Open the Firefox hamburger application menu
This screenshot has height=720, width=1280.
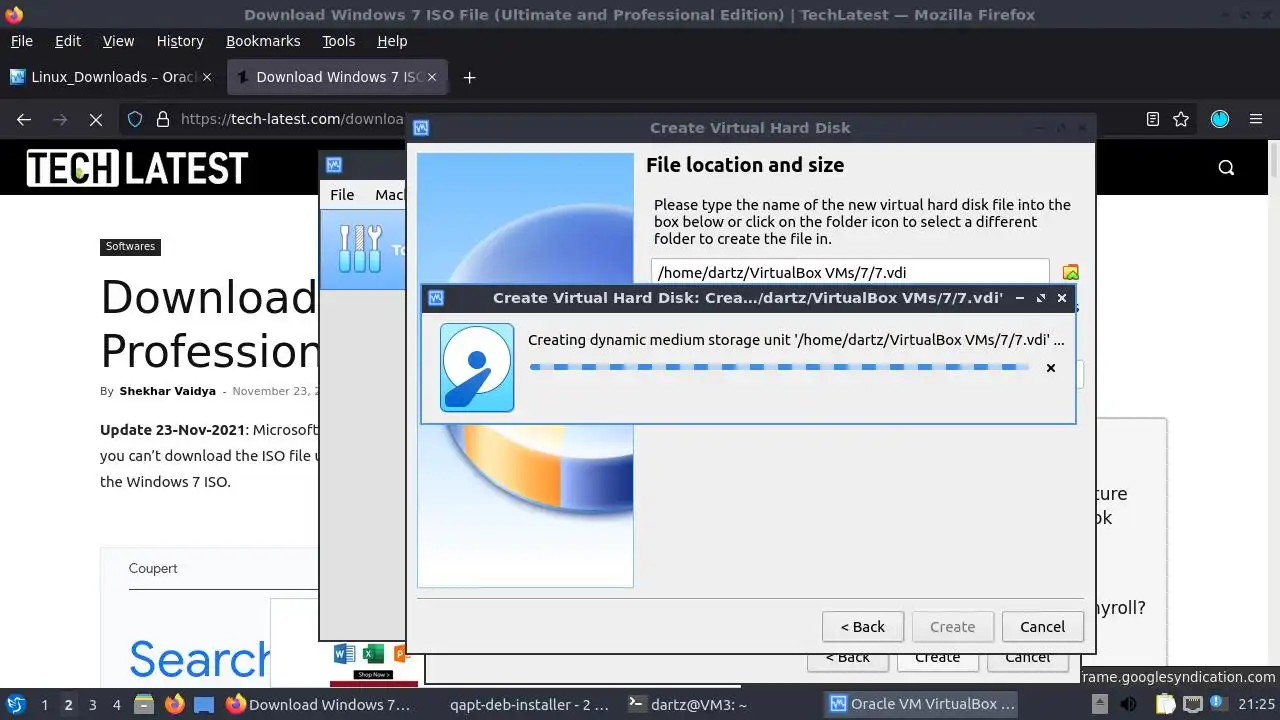click(x=1256, y=119)
